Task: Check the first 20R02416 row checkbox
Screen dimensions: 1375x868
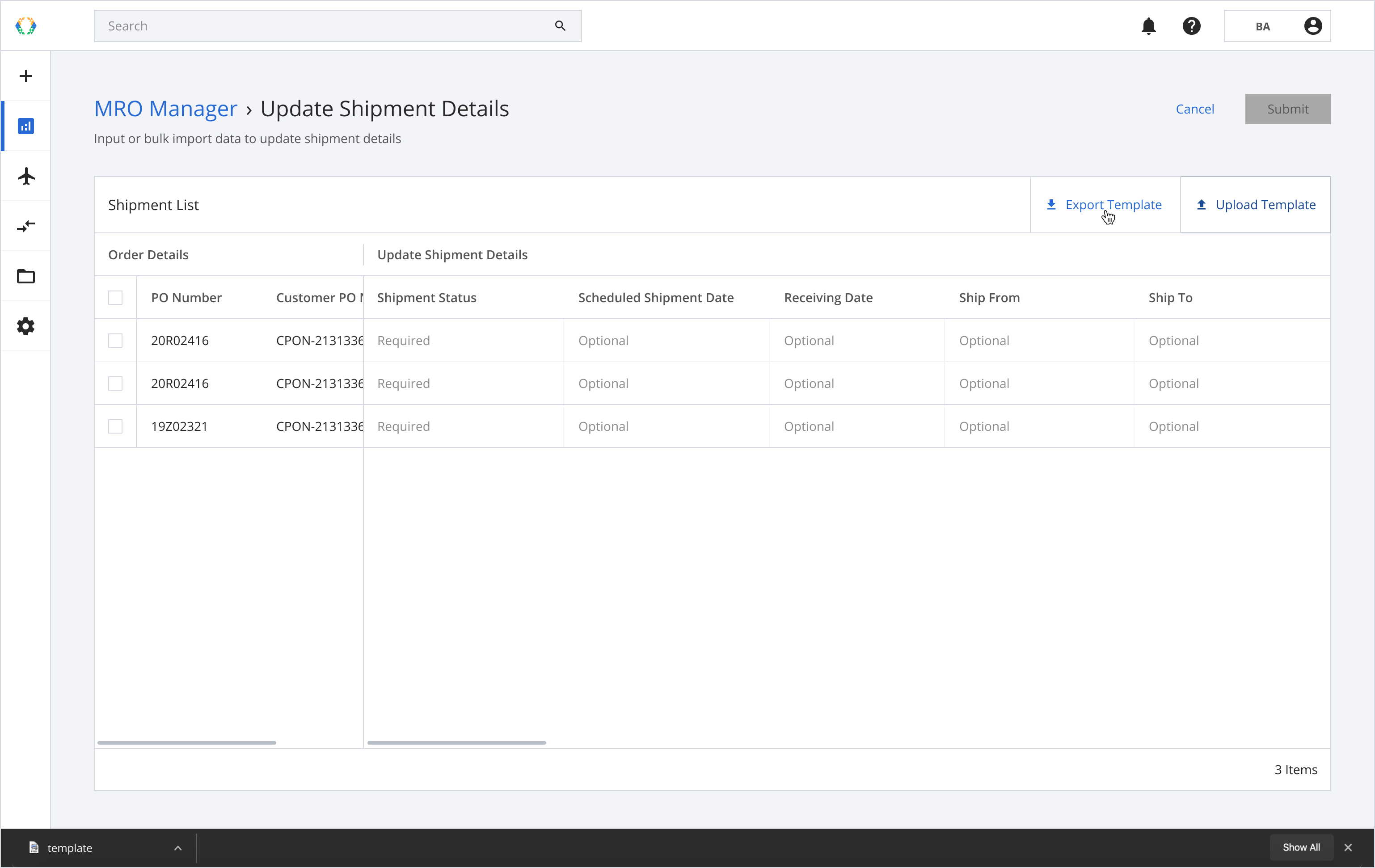Action: coord(115,340)
